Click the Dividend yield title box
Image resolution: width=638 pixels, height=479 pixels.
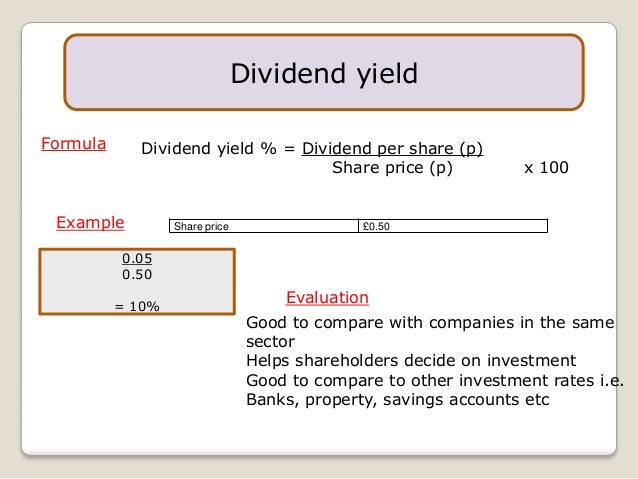(324, 72)
